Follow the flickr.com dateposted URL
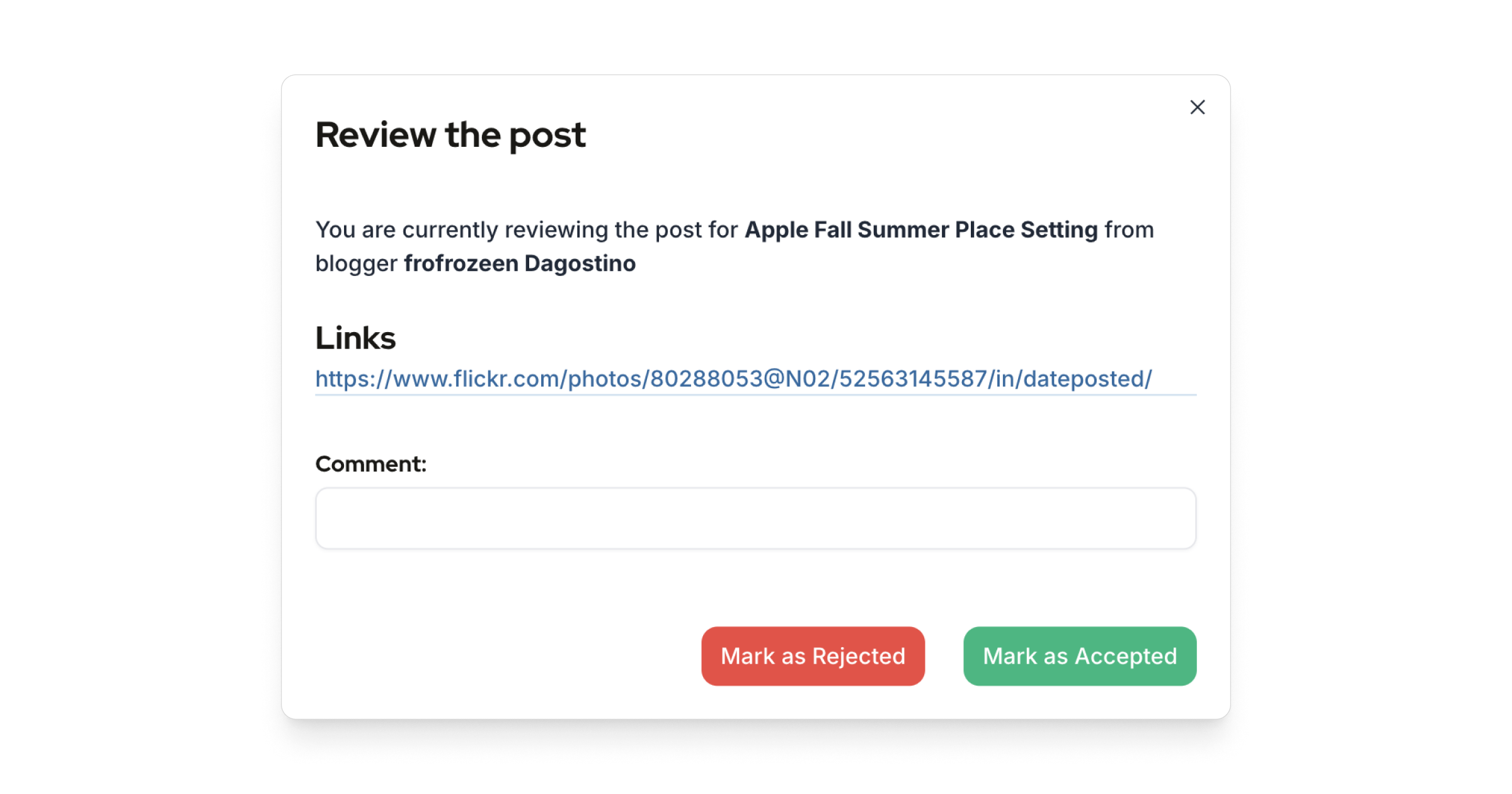 click(x=733, y=379)
